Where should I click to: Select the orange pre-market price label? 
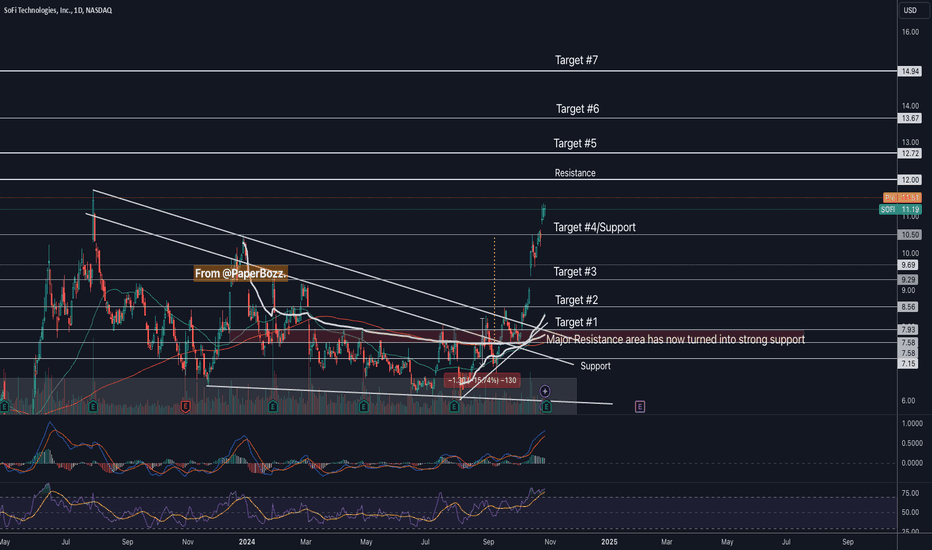coord(902,197)
